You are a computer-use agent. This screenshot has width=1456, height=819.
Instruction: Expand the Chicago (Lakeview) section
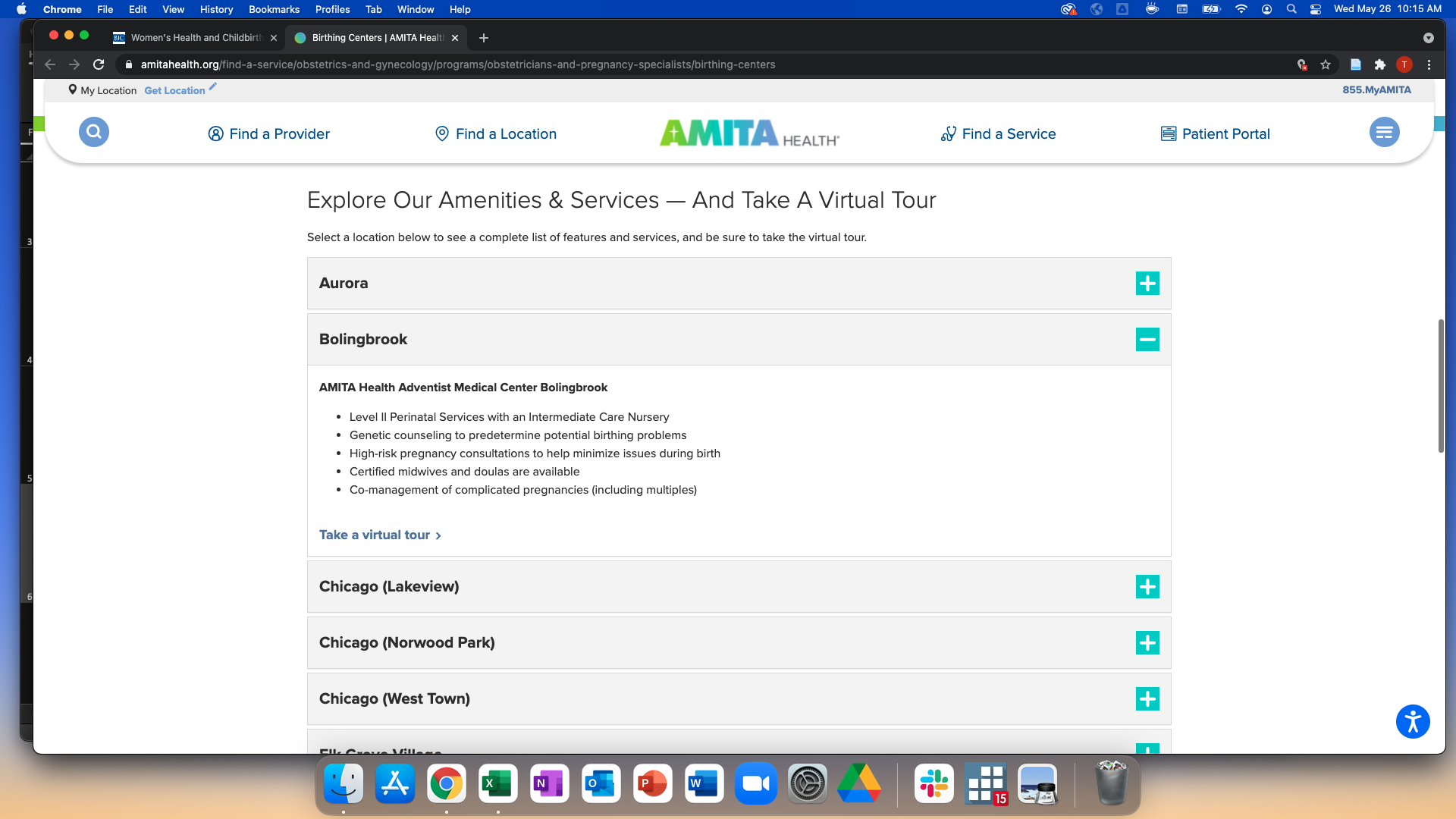pos(1147,587)
